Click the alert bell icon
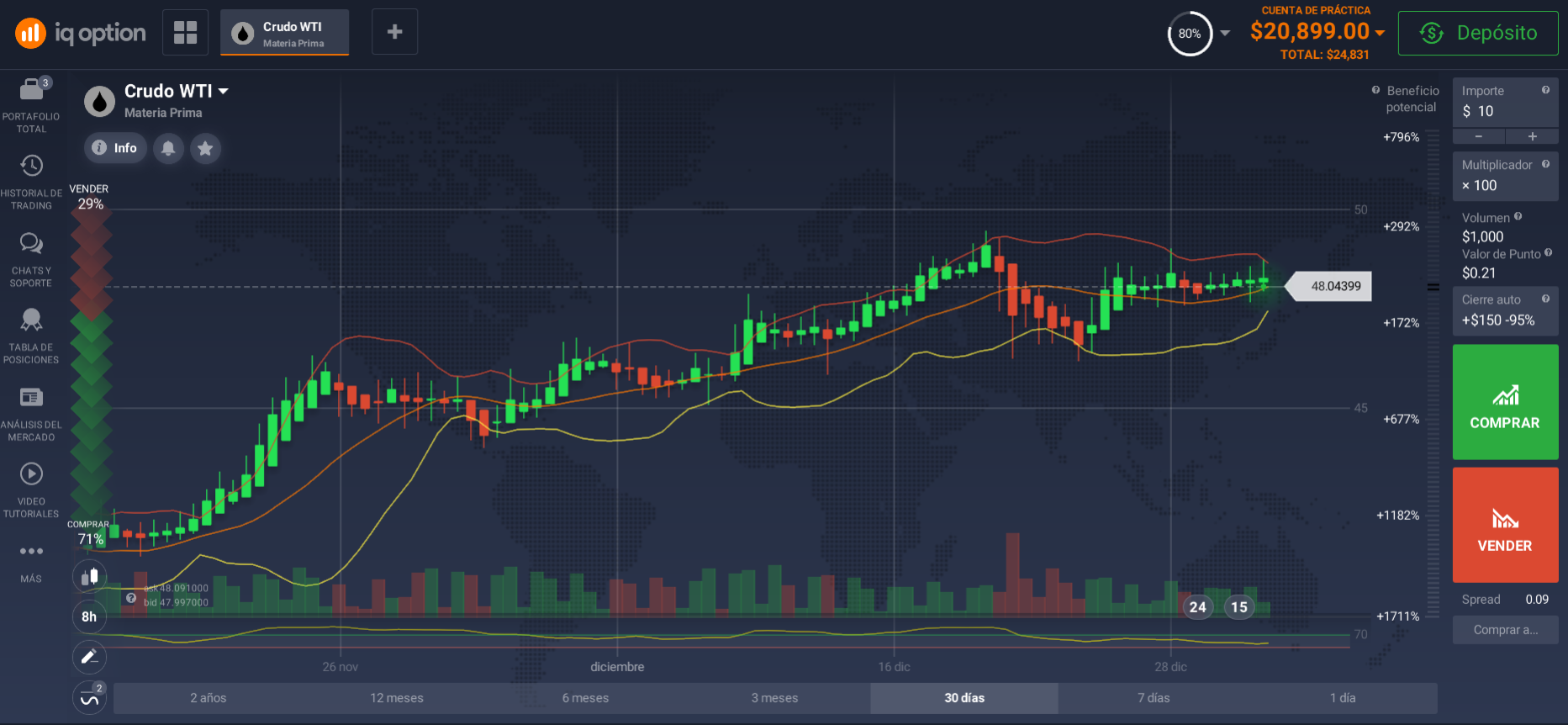The width and height of the screenshot is (1568, 725). pyautogui.click(x=168, y=148)
